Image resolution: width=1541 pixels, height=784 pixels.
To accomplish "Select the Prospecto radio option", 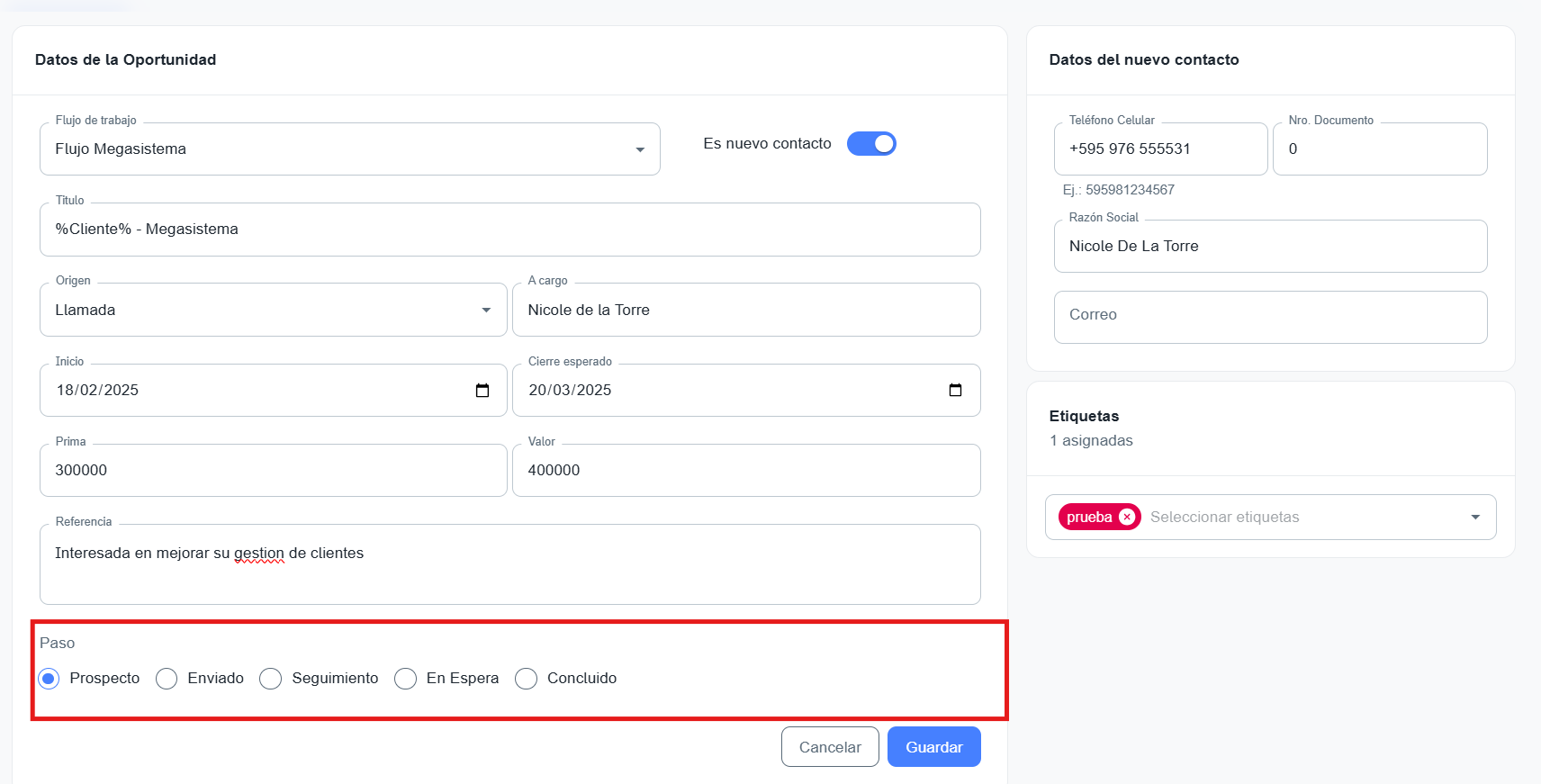I will click(50, 679).
